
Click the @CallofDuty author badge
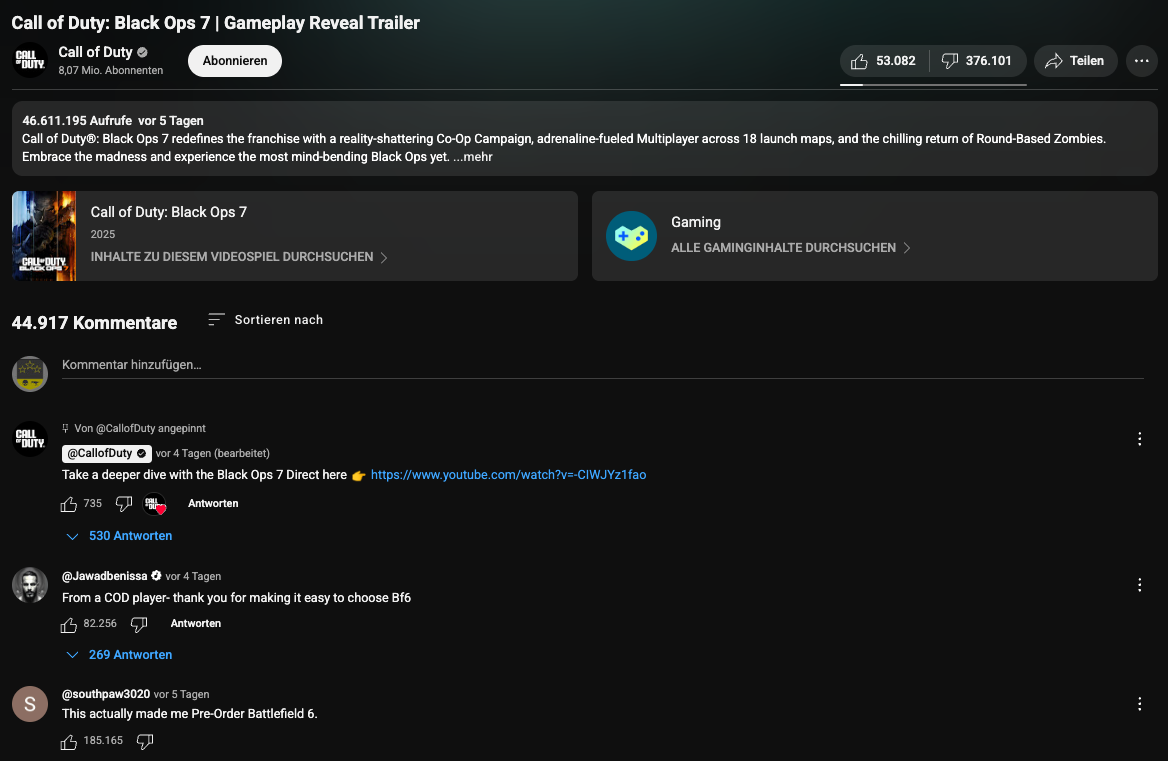click(107, 453)
